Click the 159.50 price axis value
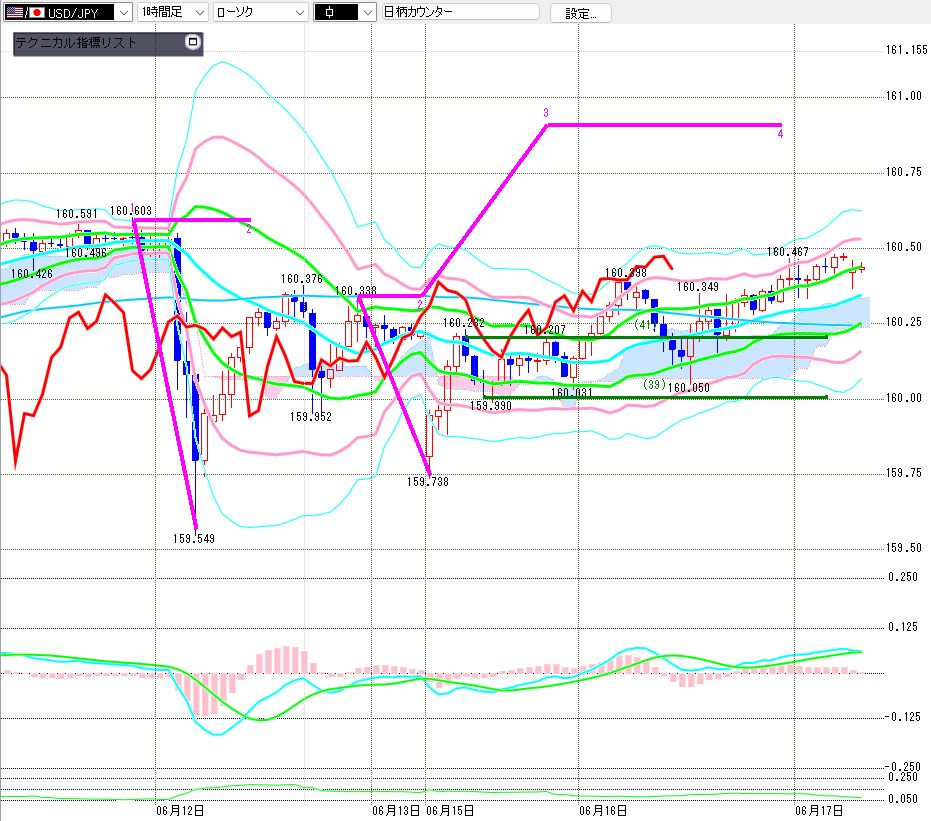 [904, 547]
